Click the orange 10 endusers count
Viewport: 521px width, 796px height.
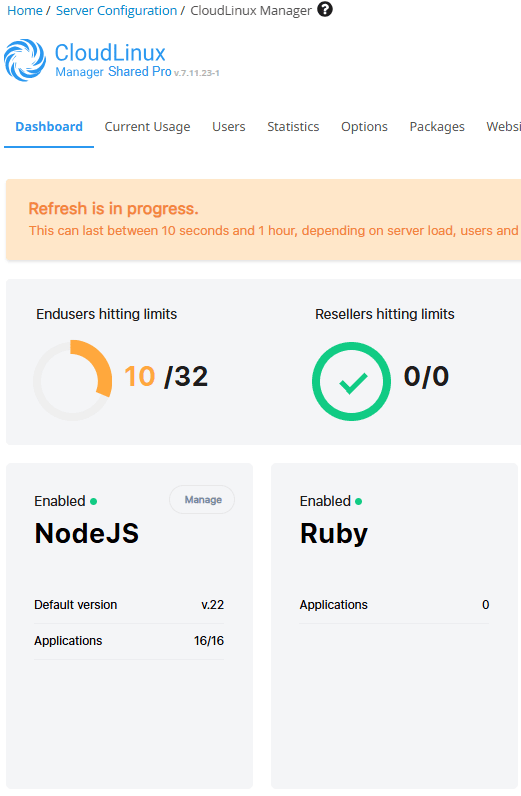click(140, 377)
